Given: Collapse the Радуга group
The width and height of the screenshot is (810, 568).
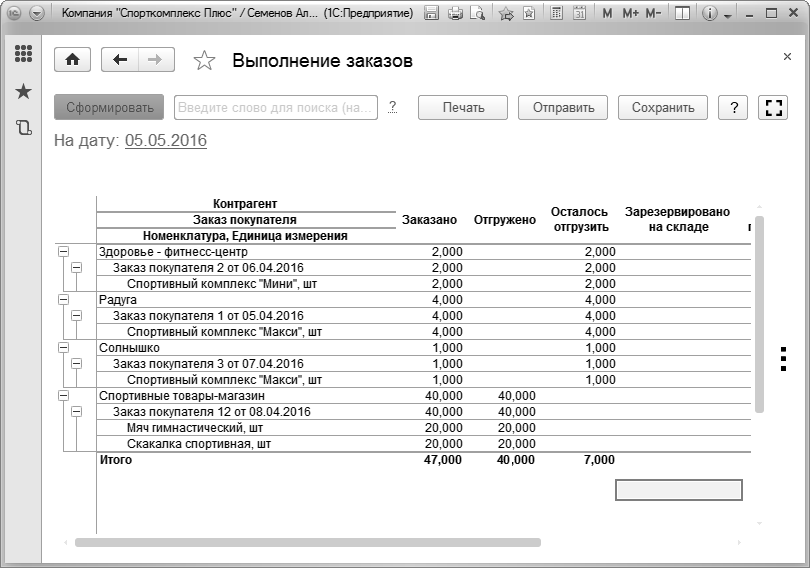Looking at the screenshot, I should pos(63,299).
